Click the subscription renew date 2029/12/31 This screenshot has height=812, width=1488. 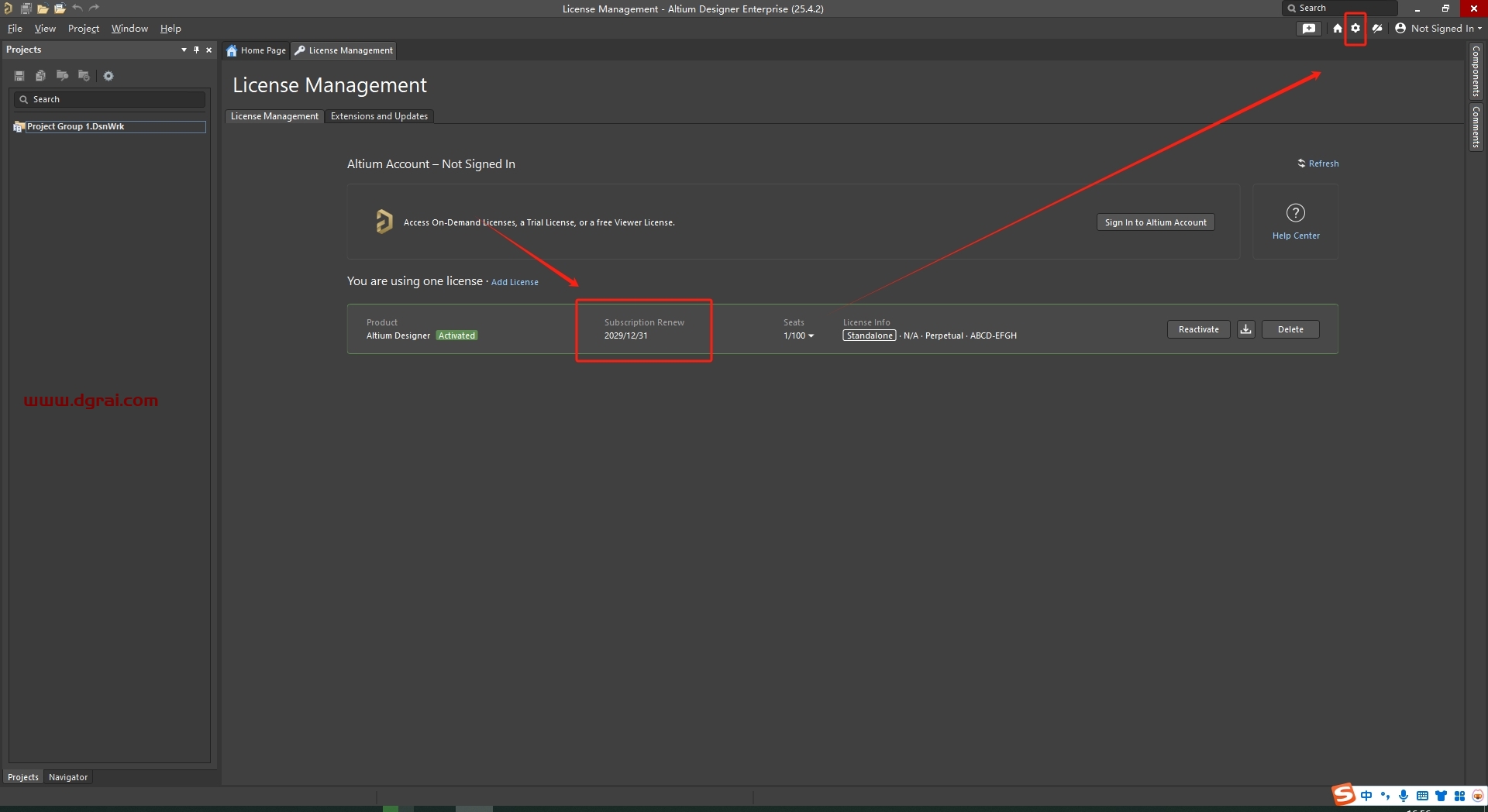click(625, 335)
